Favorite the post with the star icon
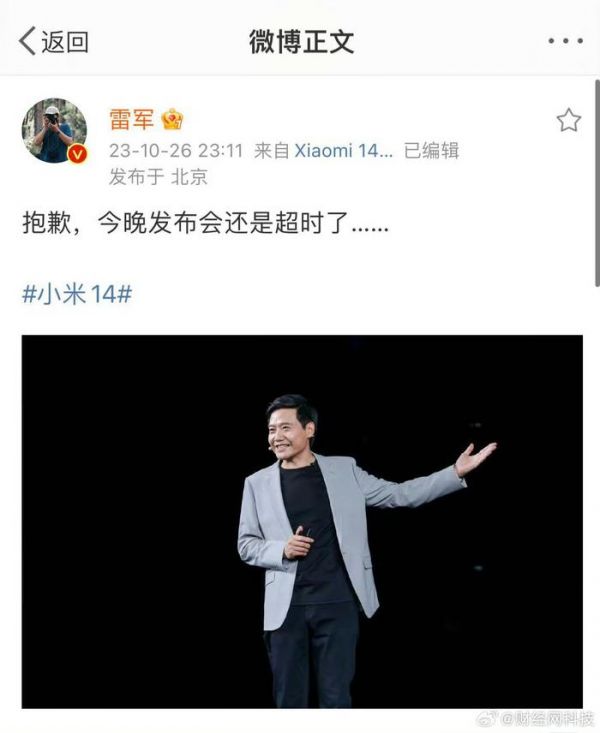The width and height of the screenshot is (600, 733). (x=569, y=120)
